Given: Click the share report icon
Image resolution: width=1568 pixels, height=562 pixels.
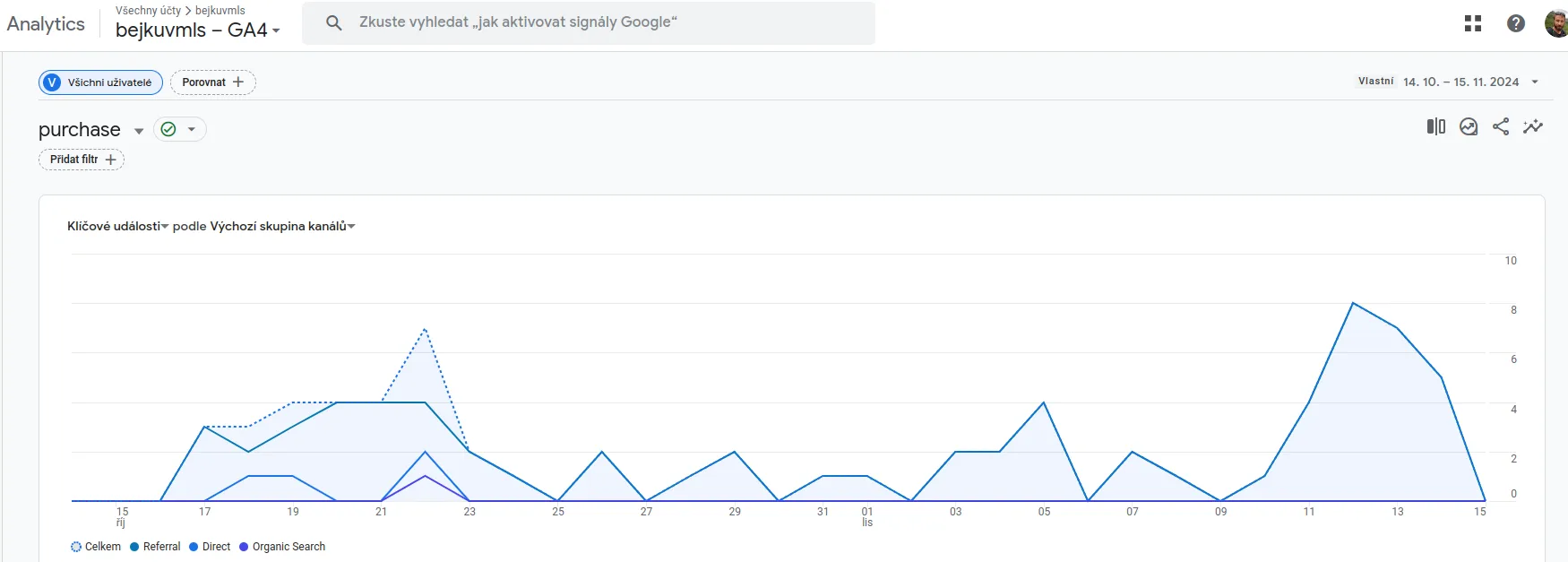Looking at the screenshot, I should [1501, 127].
